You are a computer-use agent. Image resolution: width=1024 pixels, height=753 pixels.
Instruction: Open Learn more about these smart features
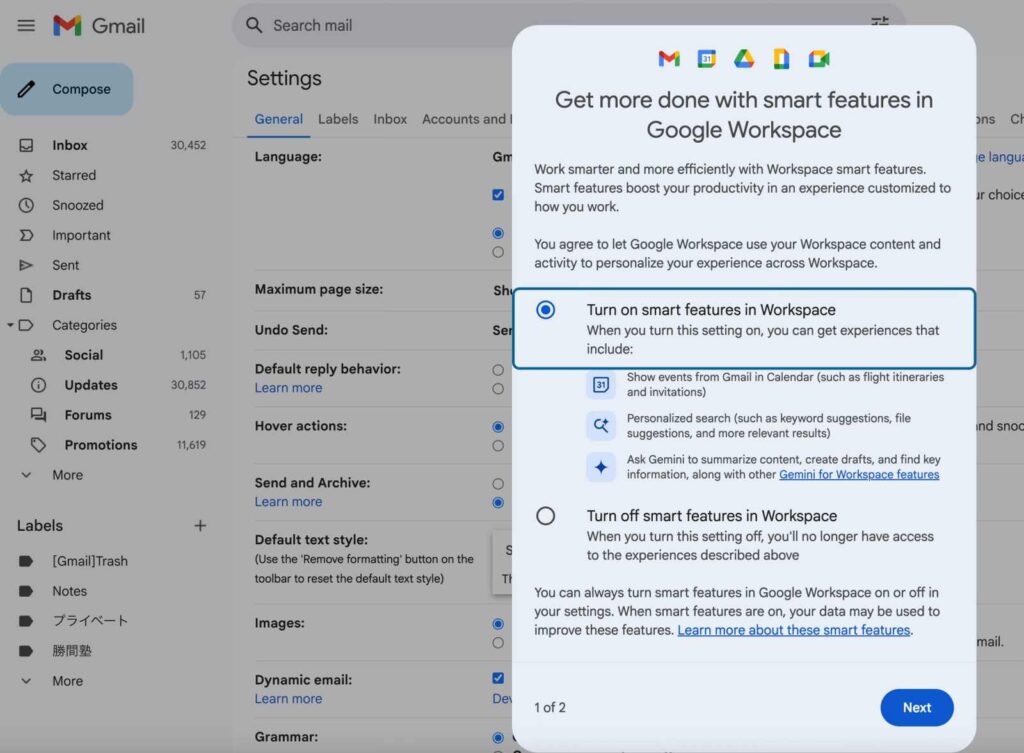tap(793, 630)
